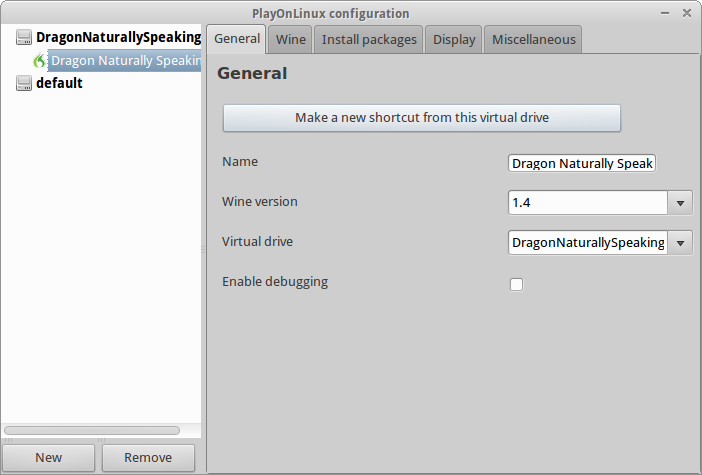Select the default virtual drive

(x=59, y=83)
